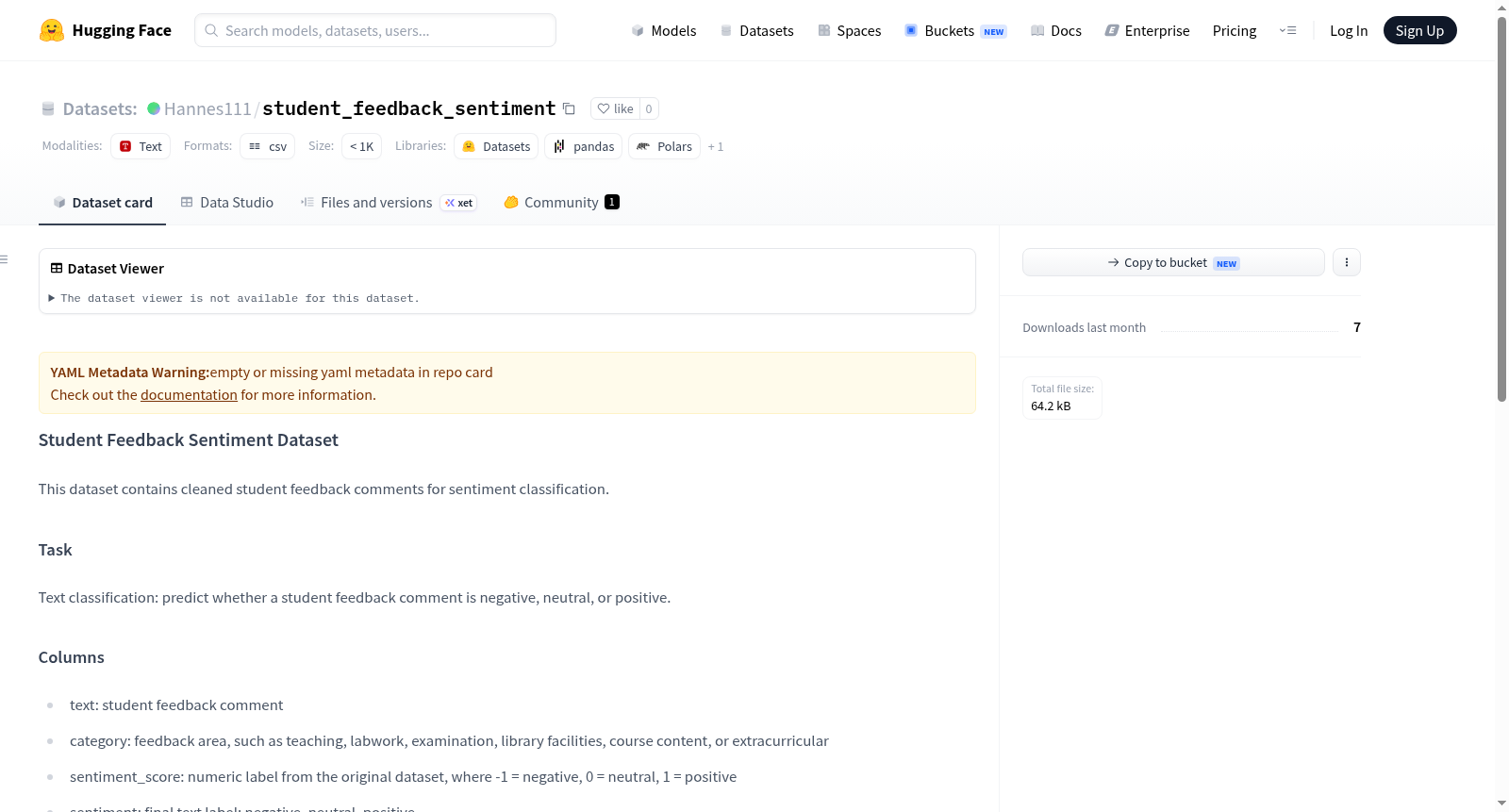
Task: Copy dataset name with the copy icon
Action: [x=569, y=108]
